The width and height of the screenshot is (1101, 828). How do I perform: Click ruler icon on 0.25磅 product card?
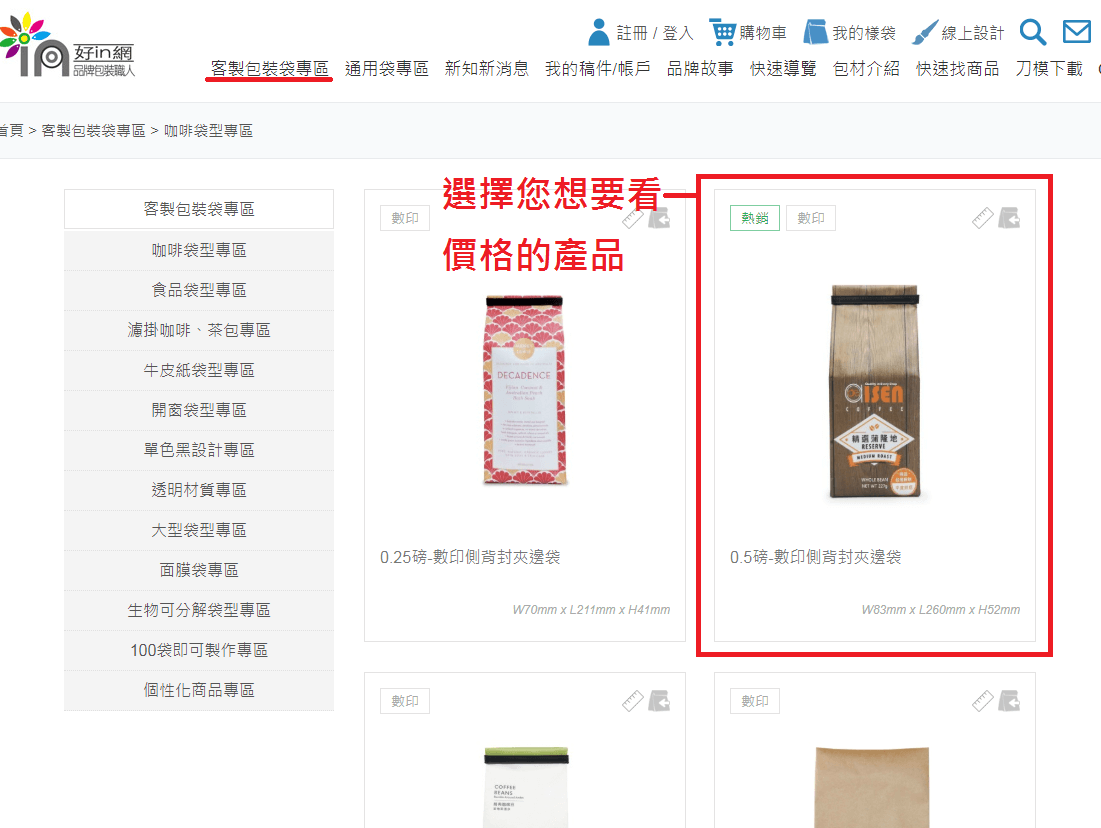[x=632, y=220]
